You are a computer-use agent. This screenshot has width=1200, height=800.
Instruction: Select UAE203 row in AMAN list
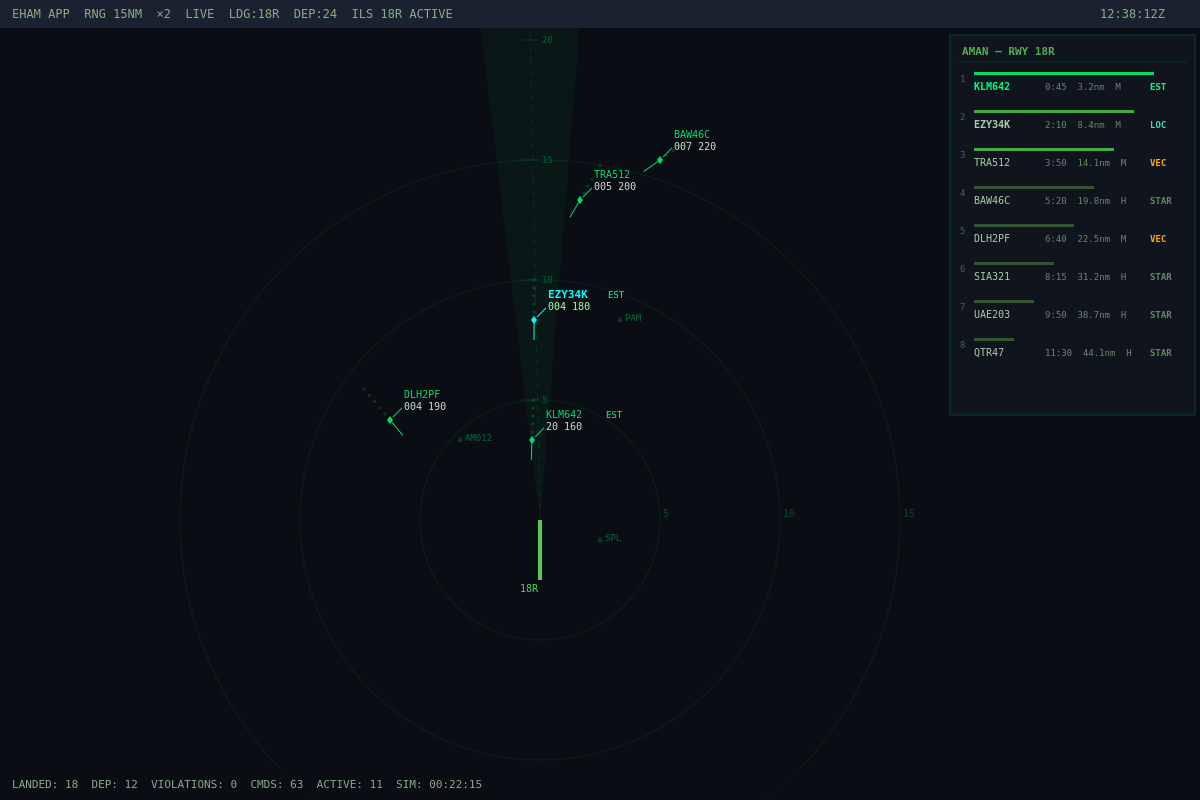(1072, 309)
